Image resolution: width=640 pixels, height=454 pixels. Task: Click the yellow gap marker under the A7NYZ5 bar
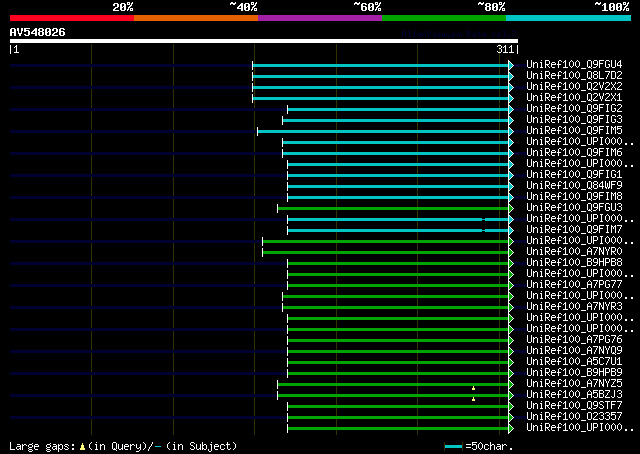tap(473, 388)
